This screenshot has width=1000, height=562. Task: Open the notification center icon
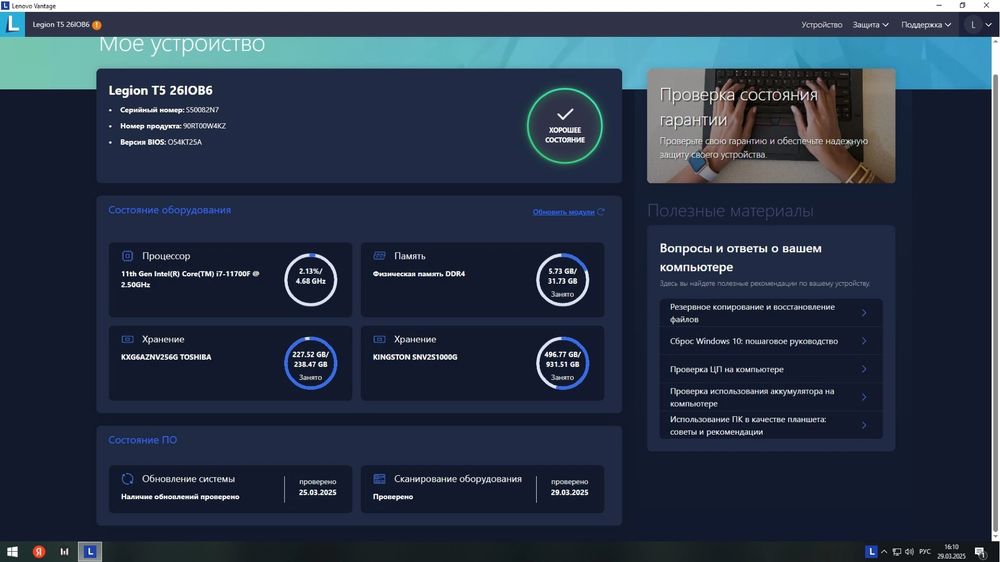coord(980,552)
